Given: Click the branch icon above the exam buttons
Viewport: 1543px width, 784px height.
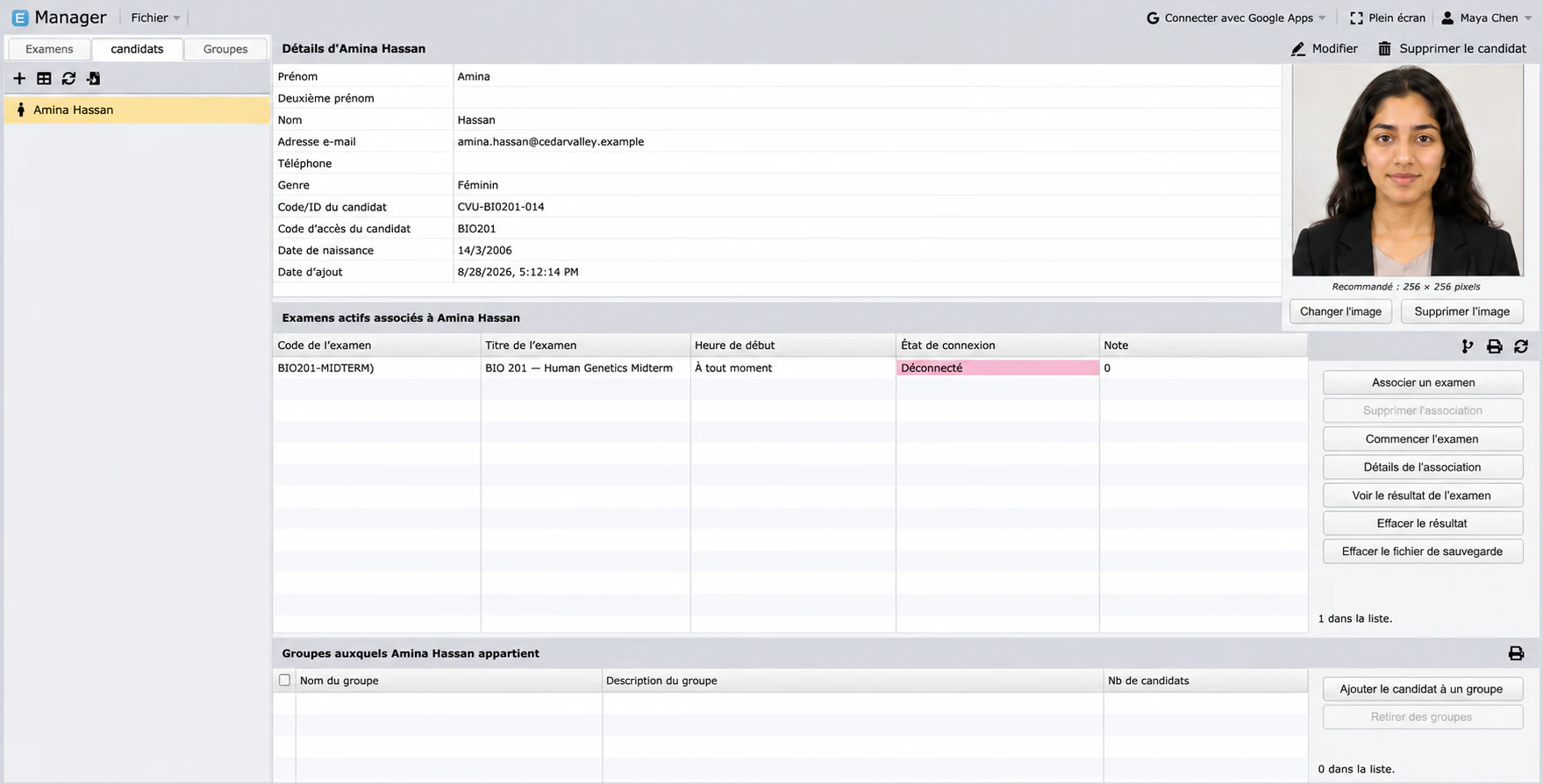Looking at the screenshot, I should click(x=1468, y=346).
